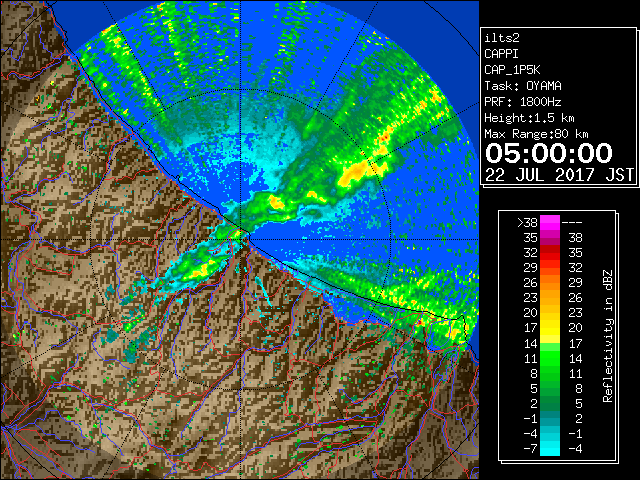
Task: Pick the yellow 17 to 20 dBZ swatch
Action: pos(550,328)
